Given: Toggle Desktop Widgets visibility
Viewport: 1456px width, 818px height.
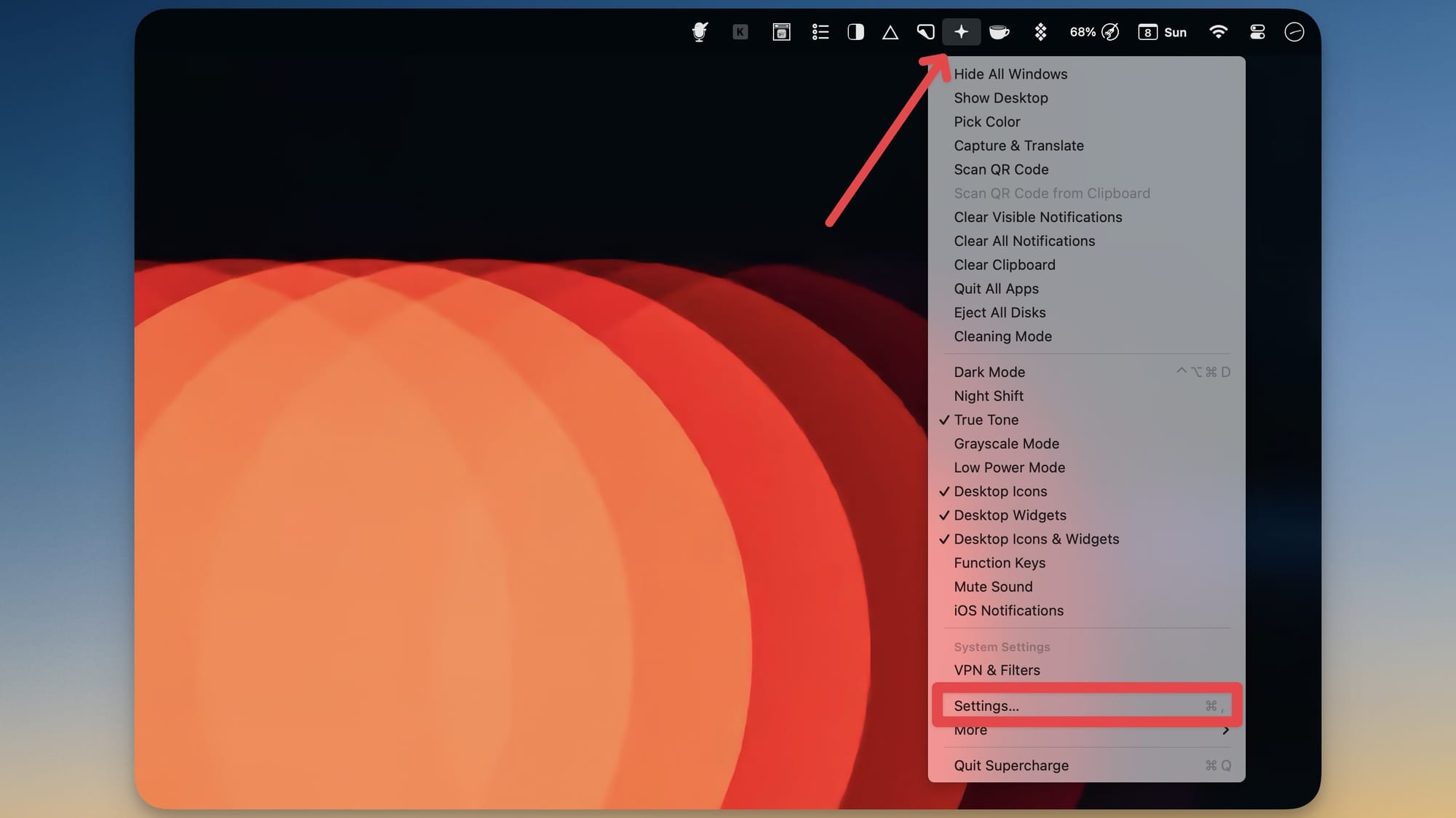Looking at the screenshot, I should [1086, 515].
